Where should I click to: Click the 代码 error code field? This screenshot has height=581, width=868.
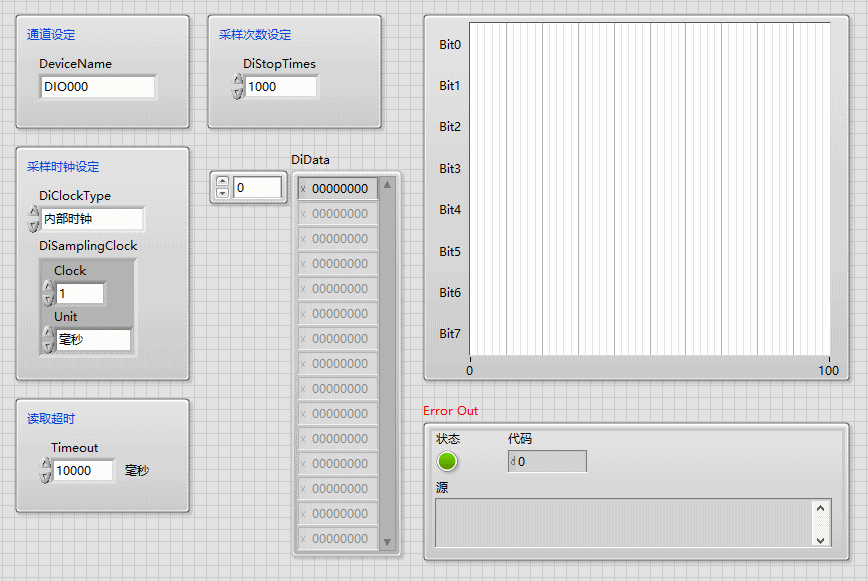pyautogui.click(x=550, y=461)
